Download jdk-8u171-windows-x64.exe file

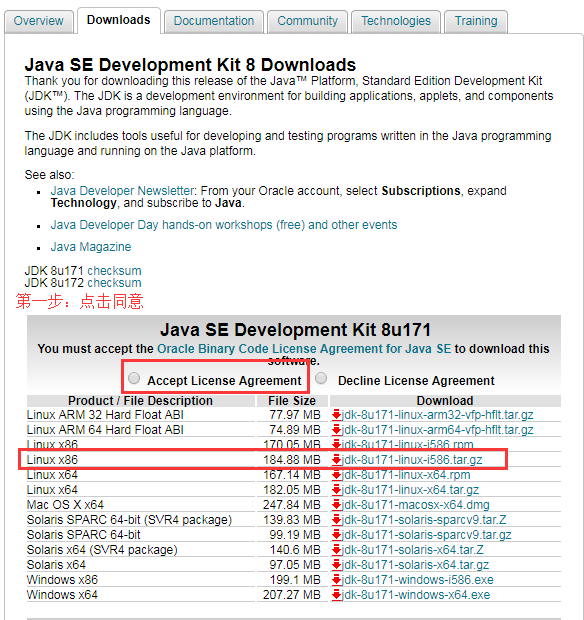416,595
